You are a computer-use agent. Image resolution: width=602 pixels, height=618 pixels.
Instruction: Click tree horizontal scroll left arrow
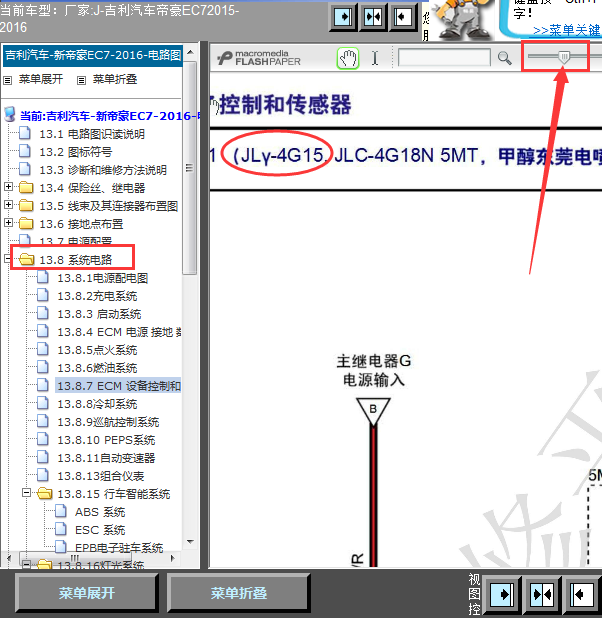9,558
